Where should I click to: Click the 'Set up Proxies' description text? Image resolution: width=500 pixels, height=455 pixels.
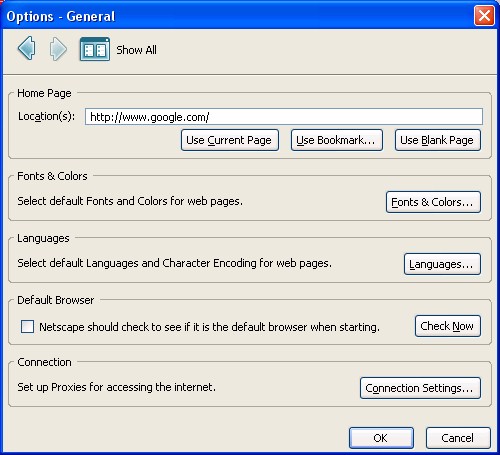pos(117,387)
